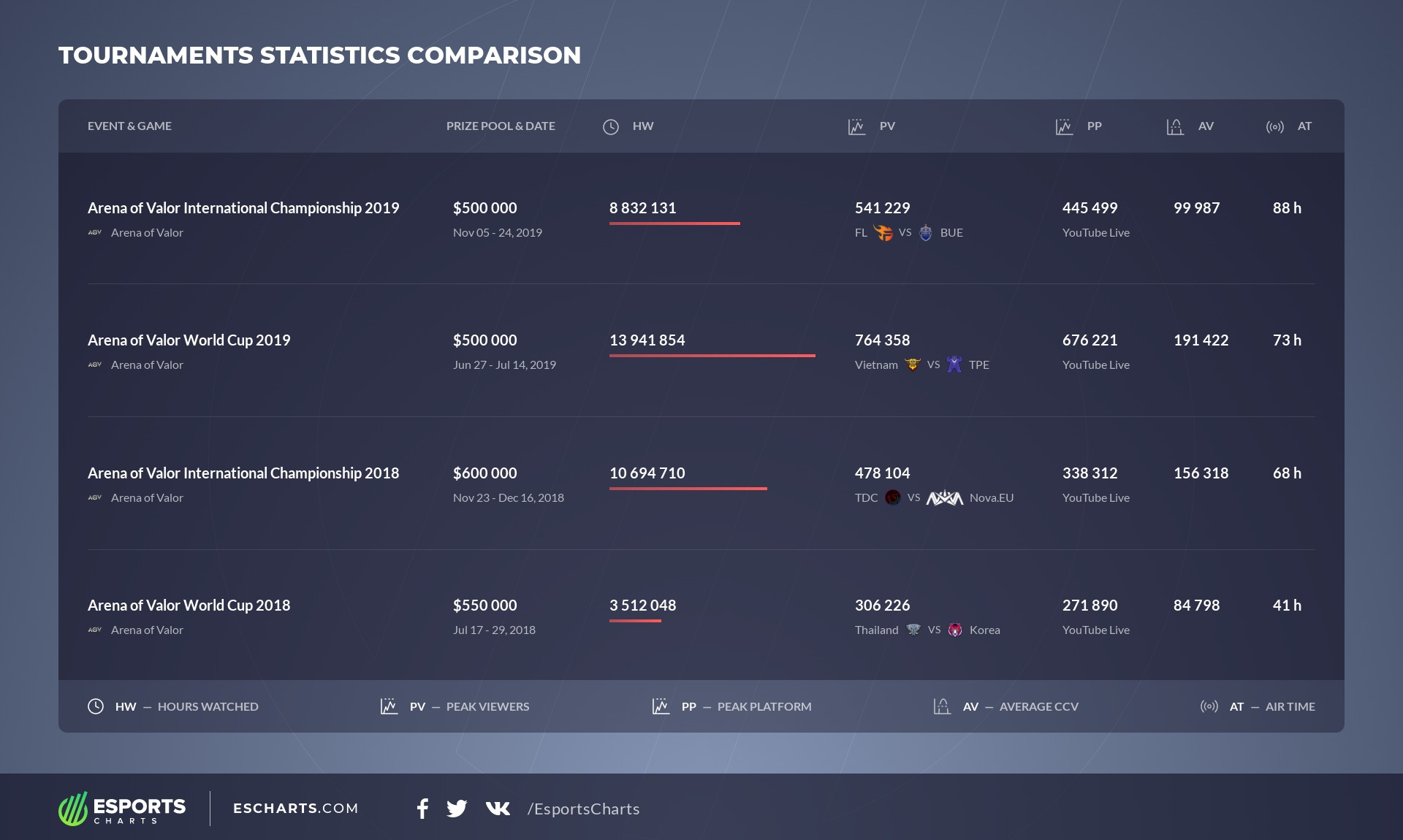Click the AV average CCV icon in header
Screen dimensions: 1403x840
click(x=1175, y=127)
